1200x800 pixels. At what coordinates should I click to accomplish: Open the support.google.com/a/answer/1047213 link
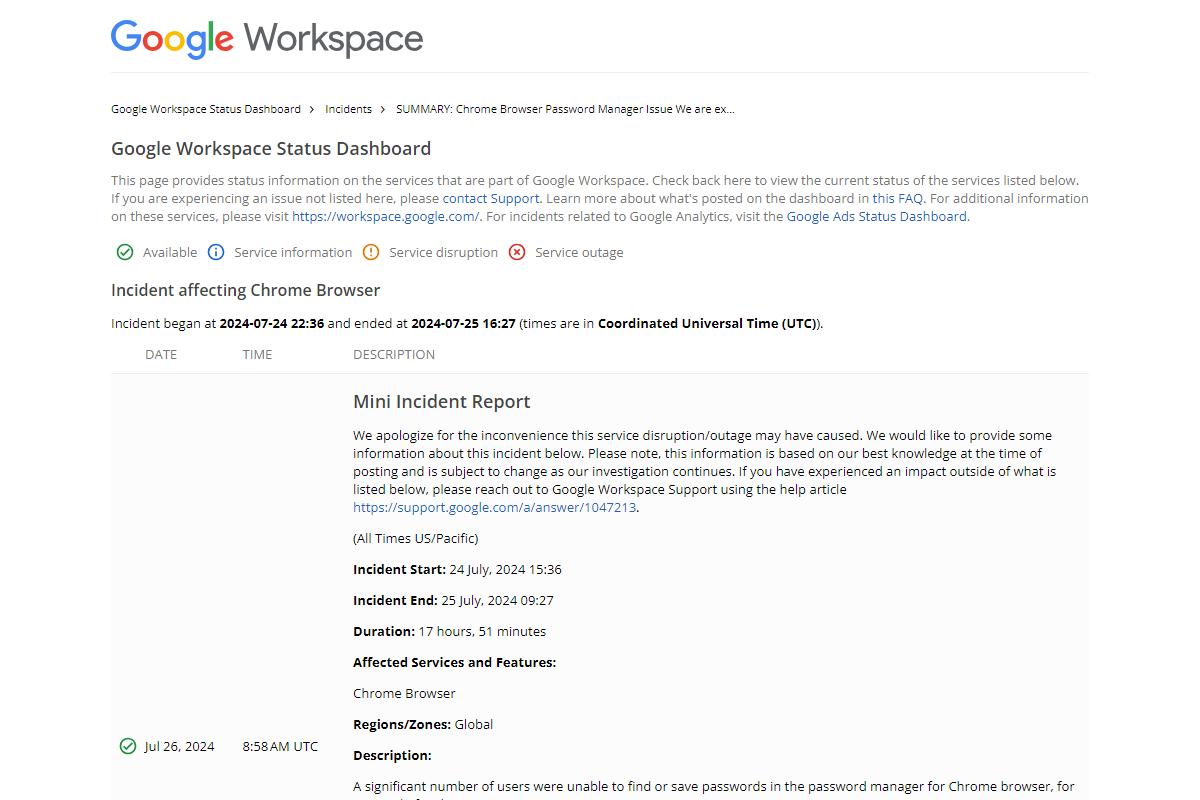(495, 507)
